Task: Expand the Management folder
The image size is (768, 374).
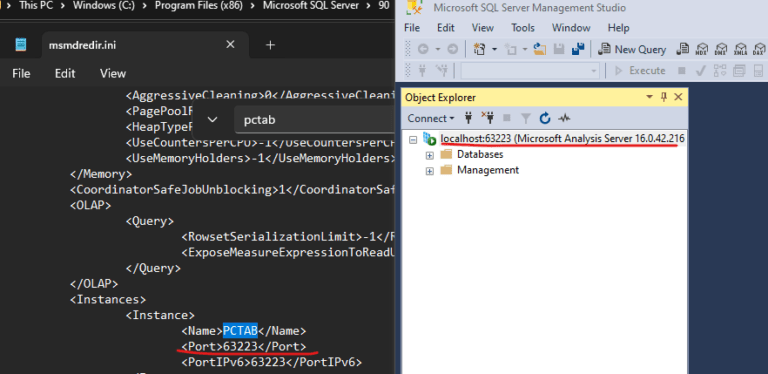Action: (x=430, y=171)
